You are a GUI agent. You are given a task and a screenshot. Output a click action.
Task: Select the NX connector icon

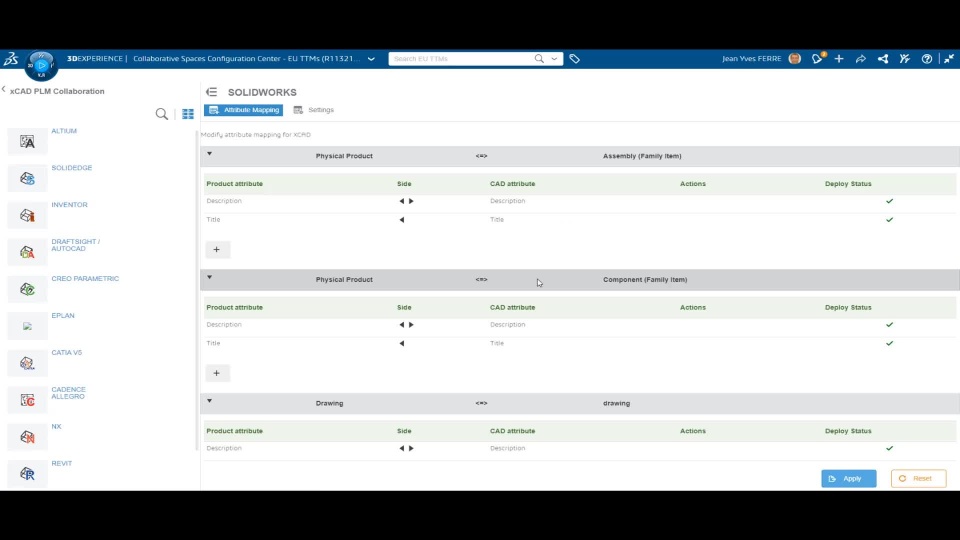(27, 437)
